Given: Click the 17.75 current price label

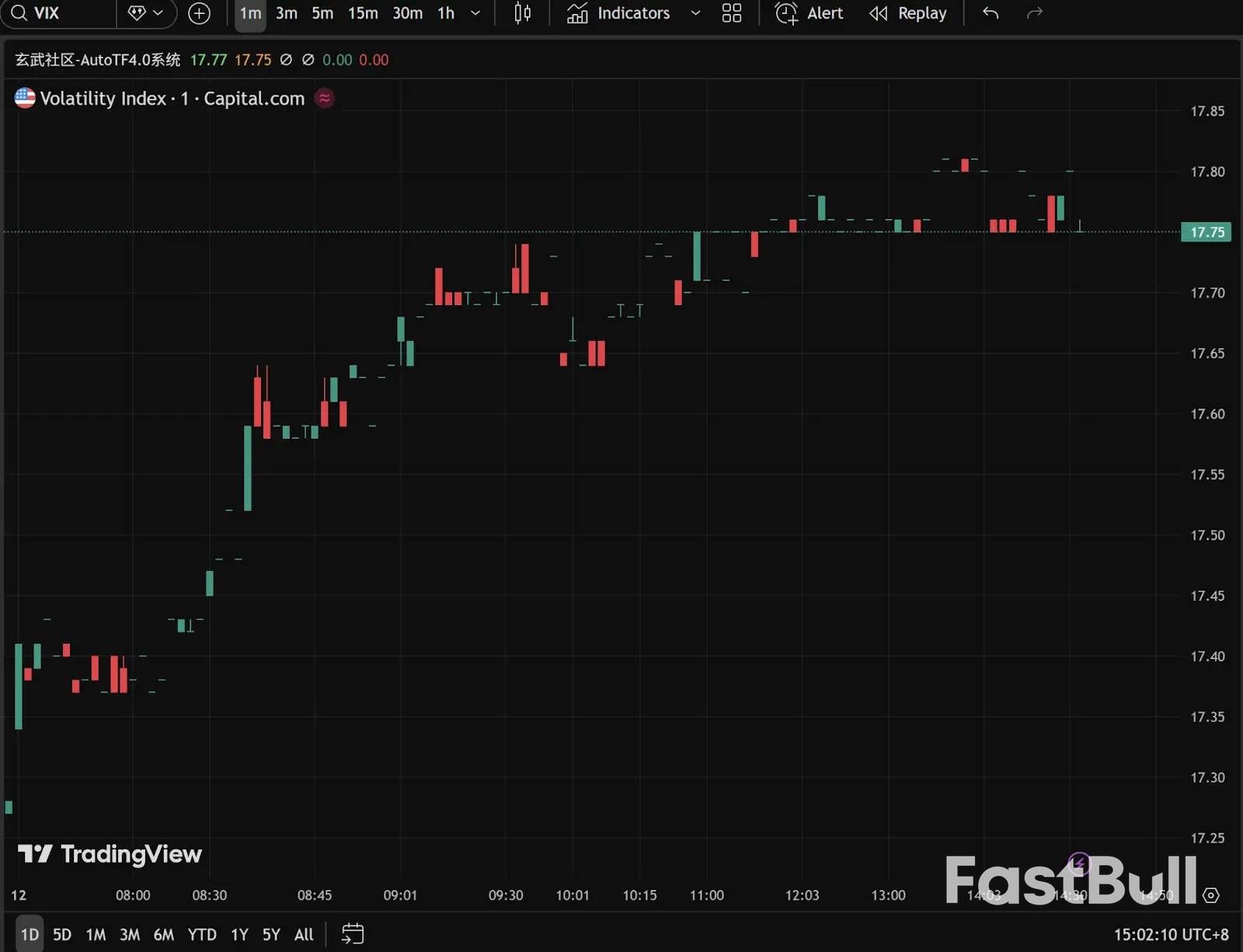Looking at the screenshot, I should click(x=1206, y=232).
